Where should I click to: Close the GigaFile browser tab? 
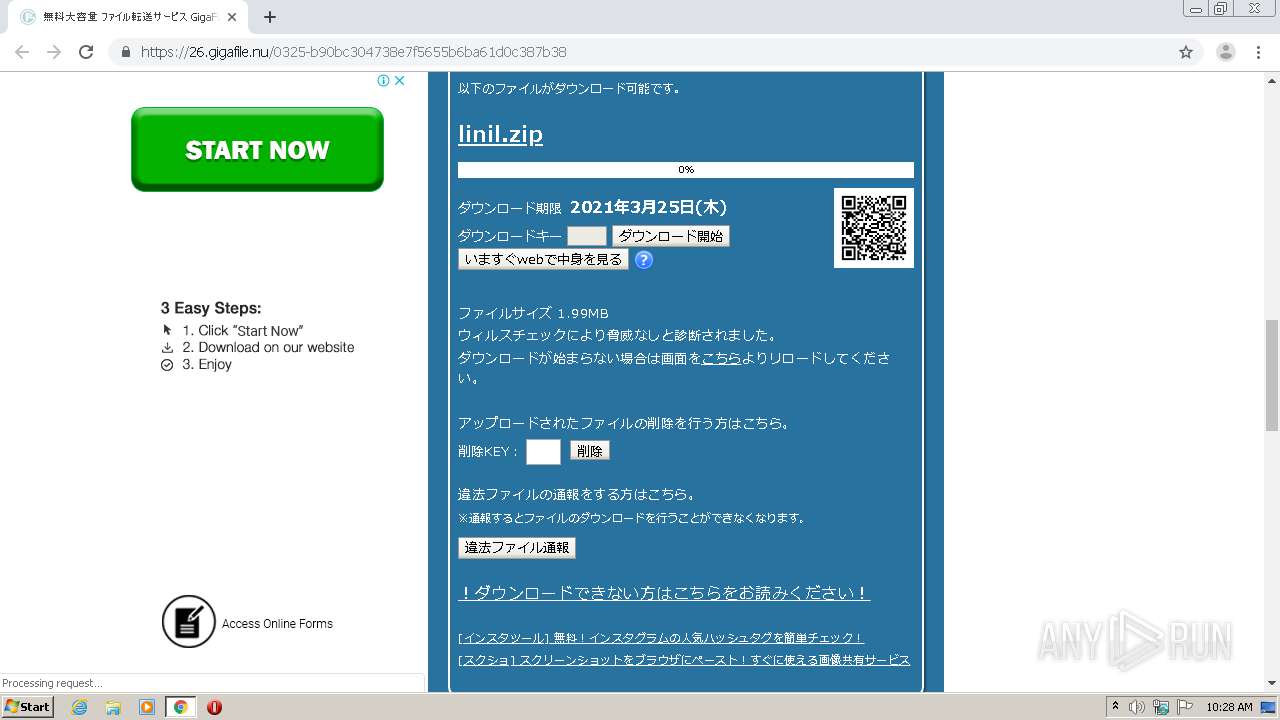[231, 17]
